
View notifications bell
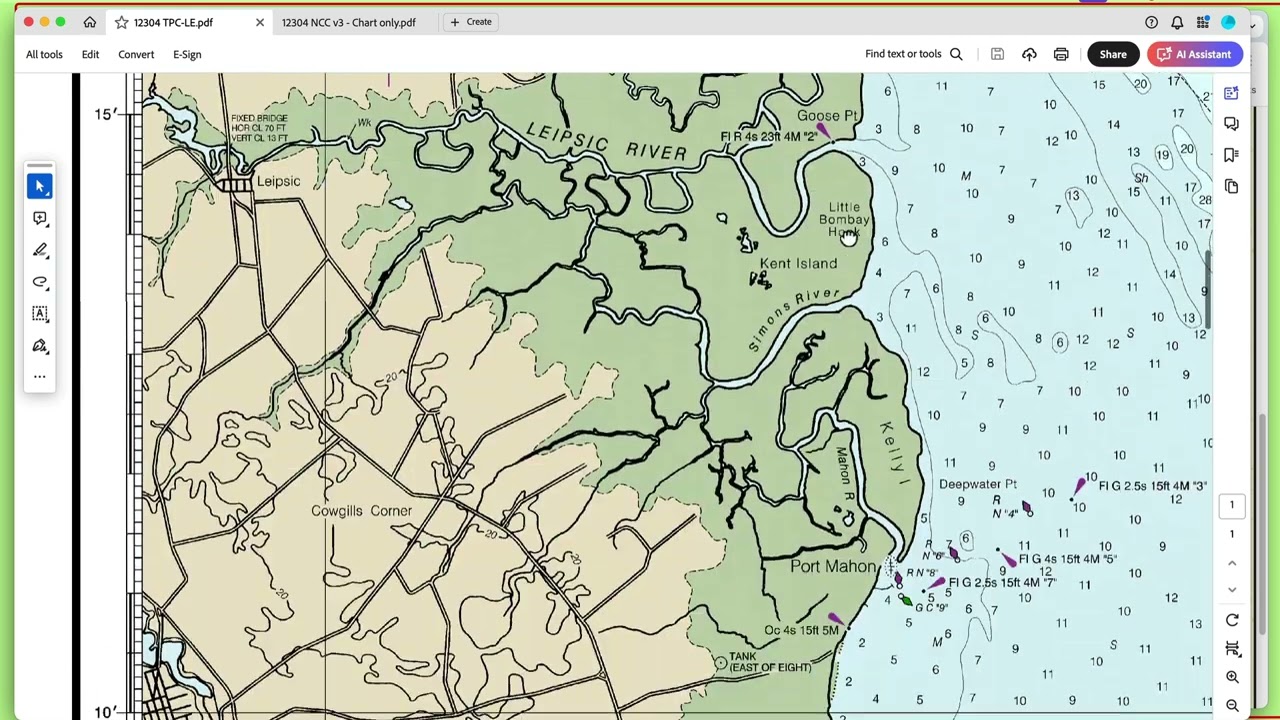tap(1177, 22)
